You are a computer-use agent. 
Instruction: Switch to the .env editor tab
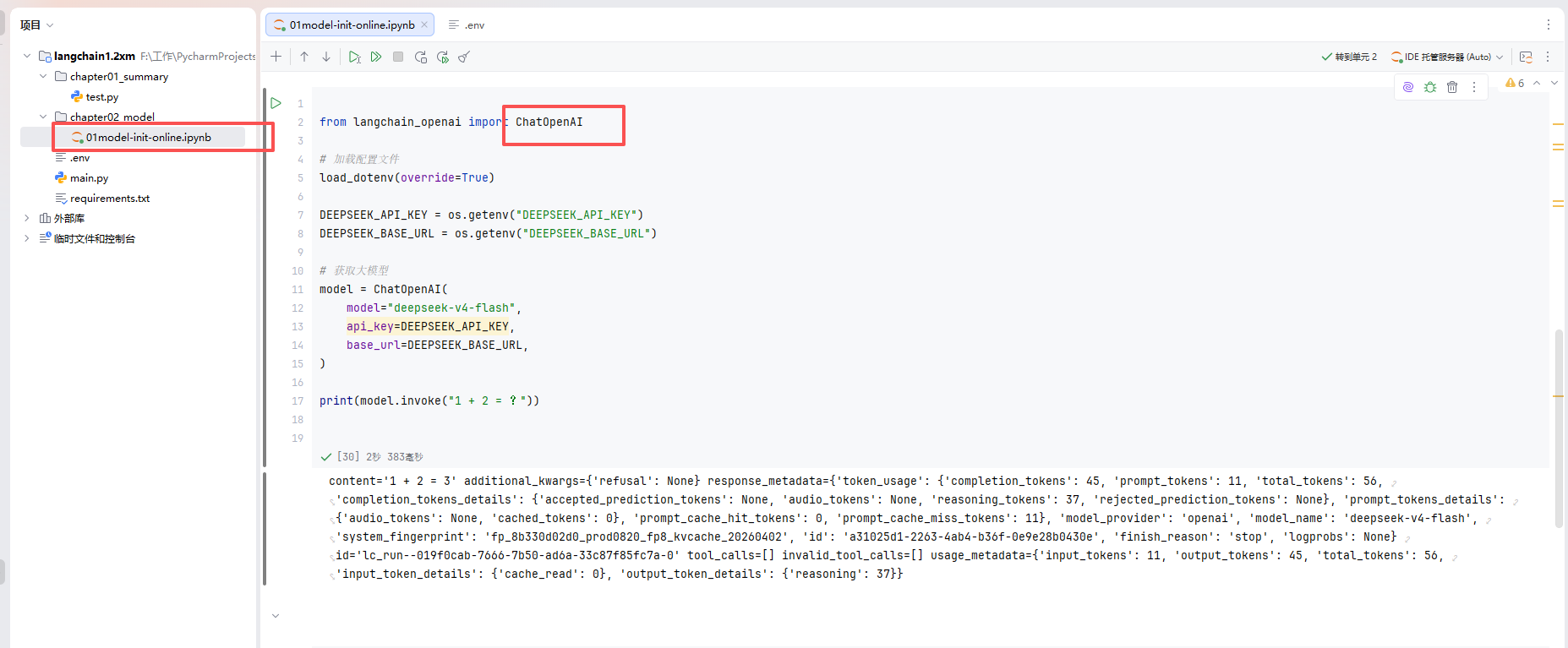pos(467,25)
